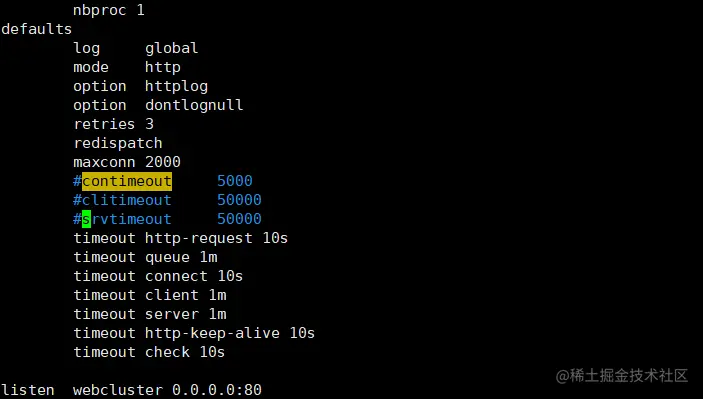The height and width of the screenshot is (399, 703).
Task: Click the timeout check 10s line
Action: tap(149, 352)
